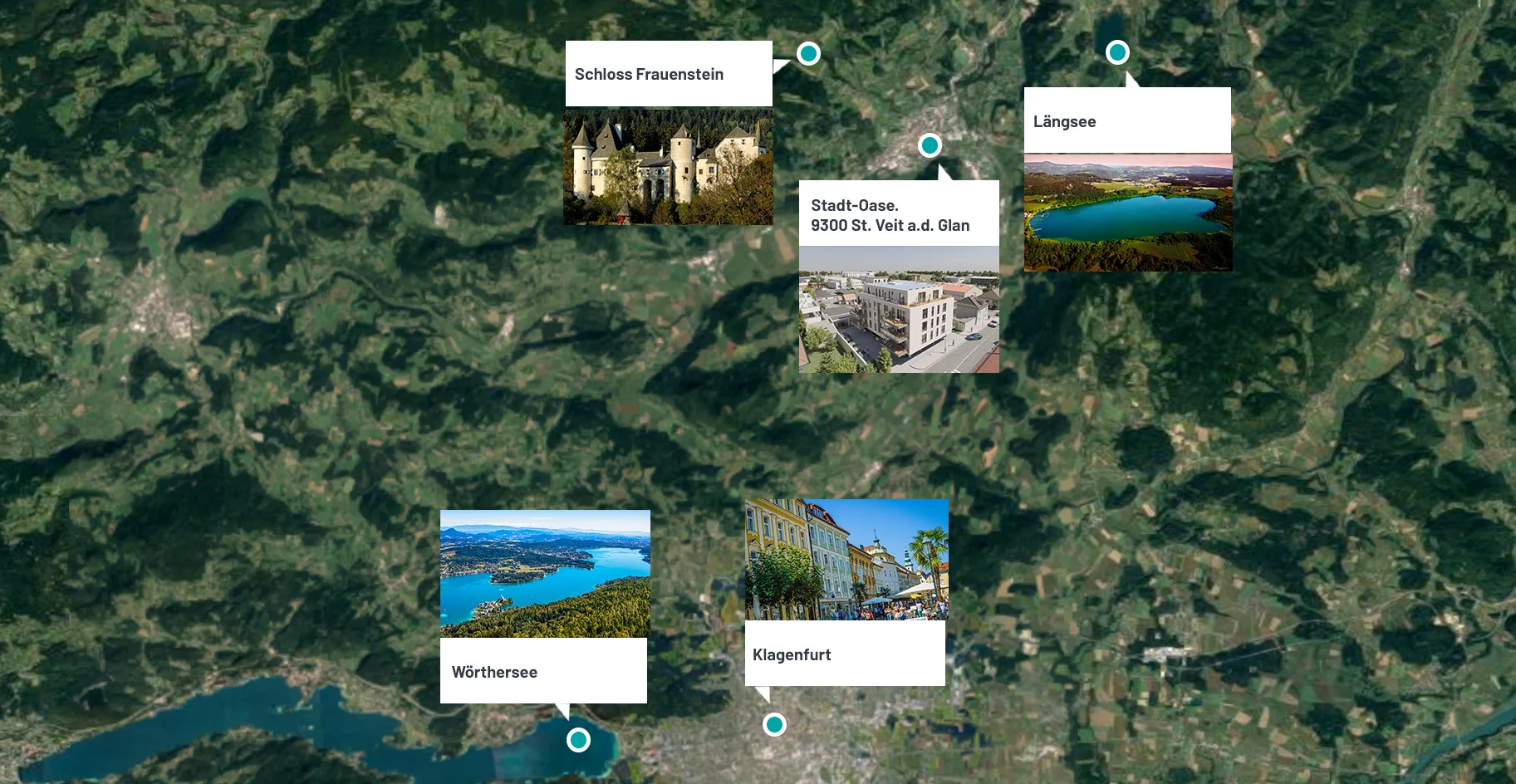Click the Wörthersee location pin
This screenshot has height=784, width=1516.
(578, 738)
